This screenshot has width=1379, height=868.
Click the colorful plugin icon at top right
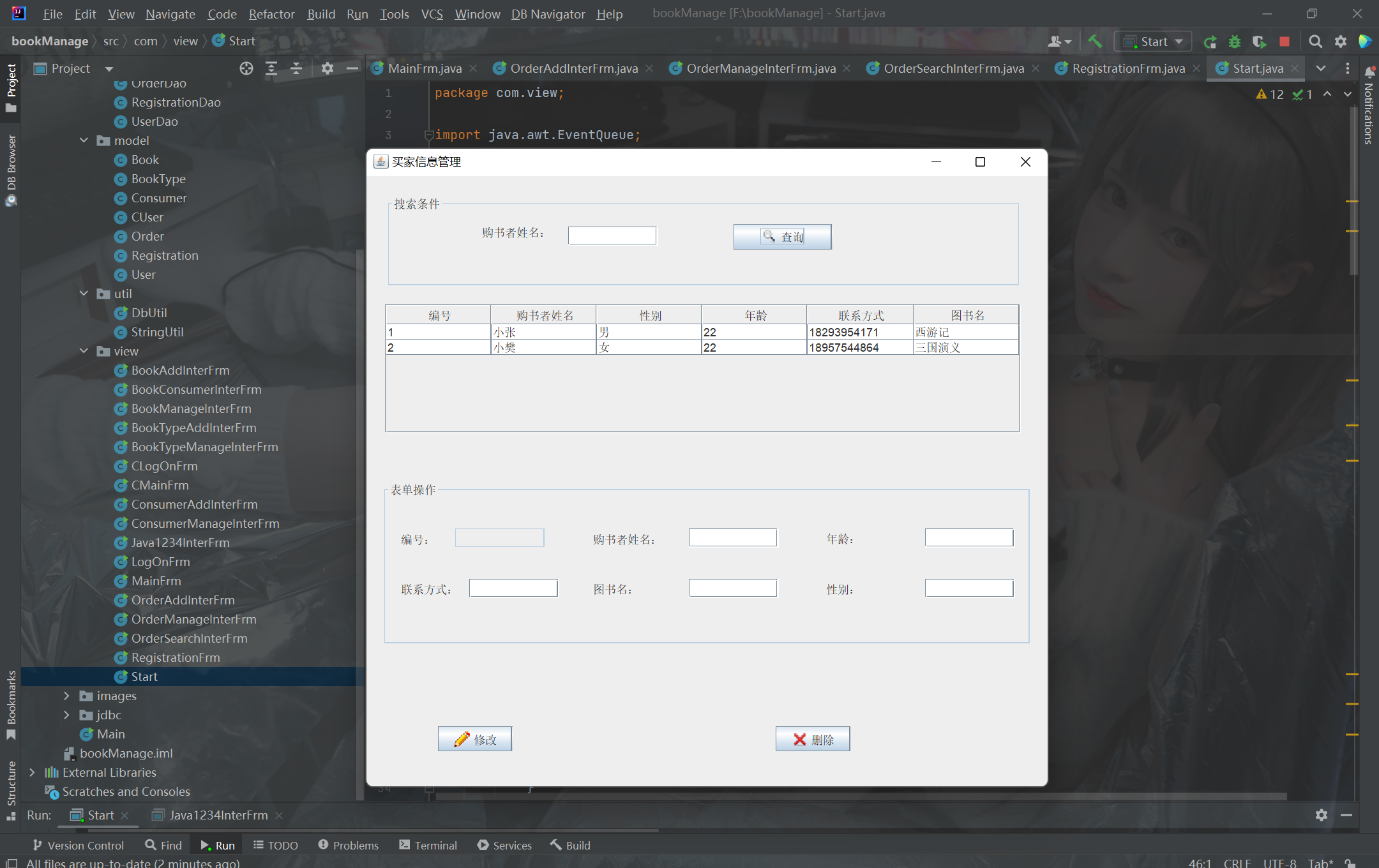1365,41
